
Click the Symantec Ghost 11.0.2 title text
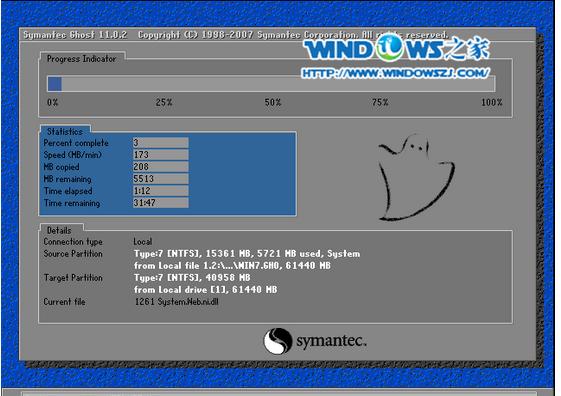coord(75,35)
